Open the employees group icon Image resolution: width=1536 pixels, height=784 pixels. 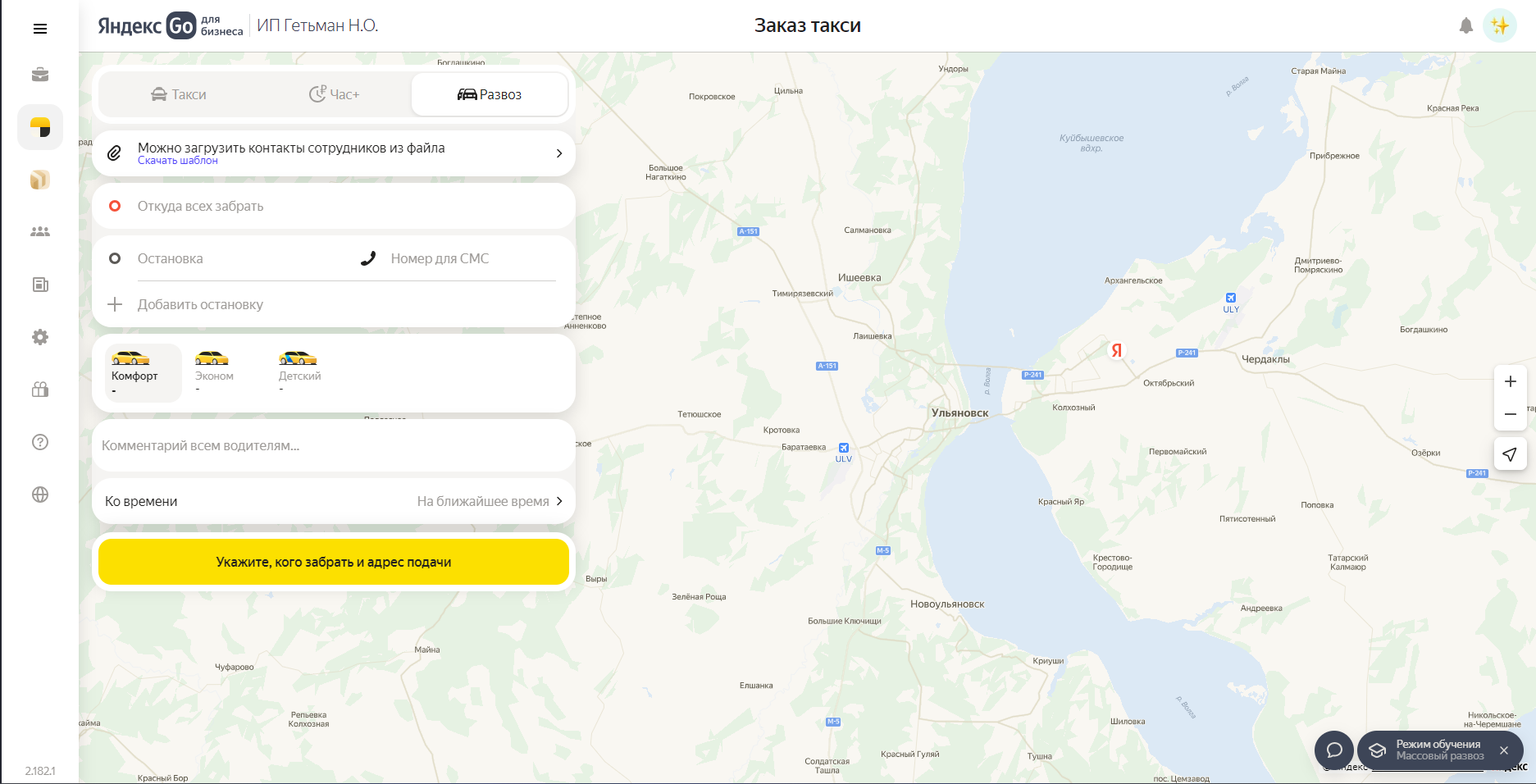click(x=39, y=232)
